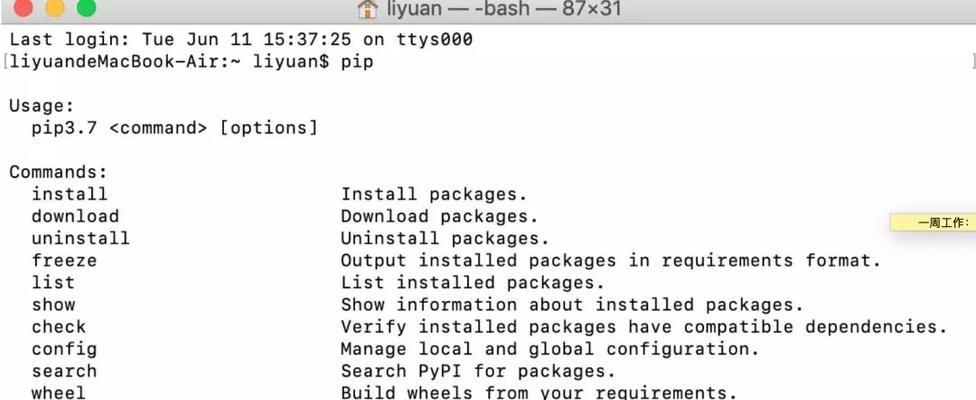Click the 'download' command name
The height and width of the screenshot is (400, 976).
pyautogui.click(x=75, y=216)
